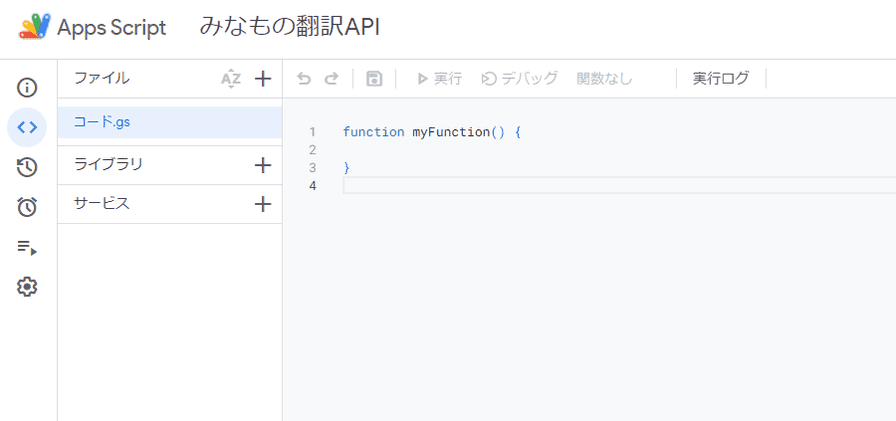Start debugging with デバッグ button
This screenshot has height=421, width=896.
click(519, 79)
